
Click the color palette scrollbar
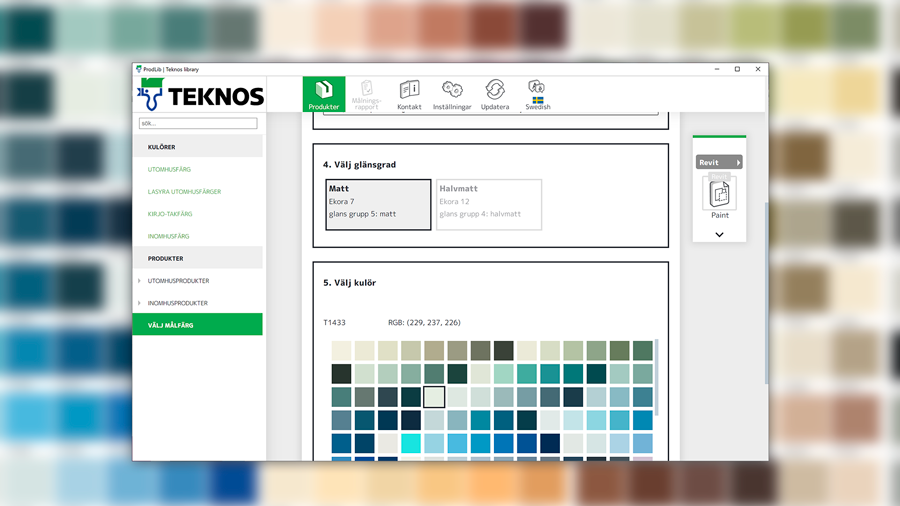pyautogui.click(x=657, y=377)
